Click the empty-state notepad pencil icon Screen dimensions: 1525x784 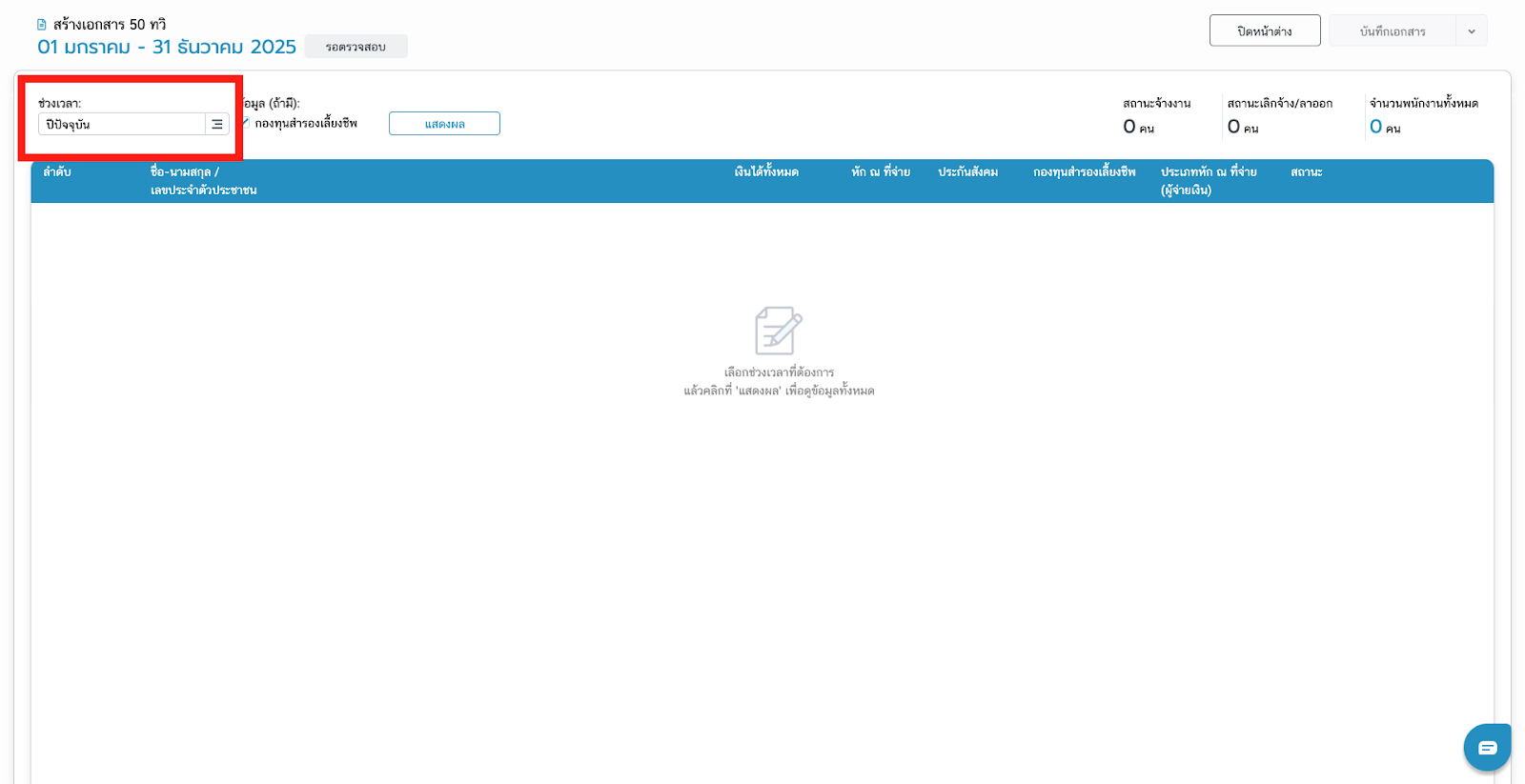[x=778, y=331]
